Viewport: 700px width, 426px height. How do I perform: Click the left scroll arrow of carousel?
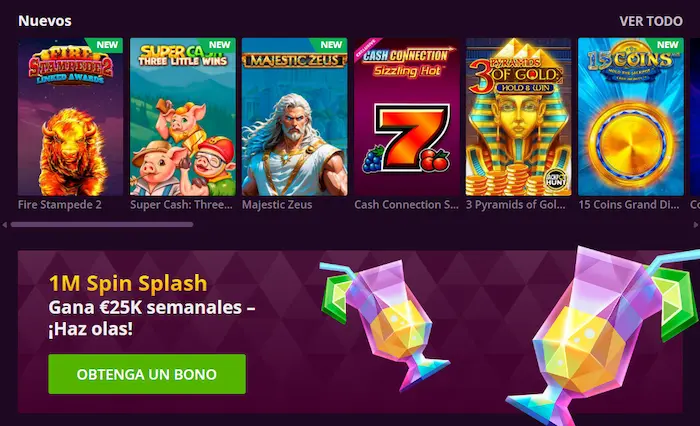(x=4, y=225)
